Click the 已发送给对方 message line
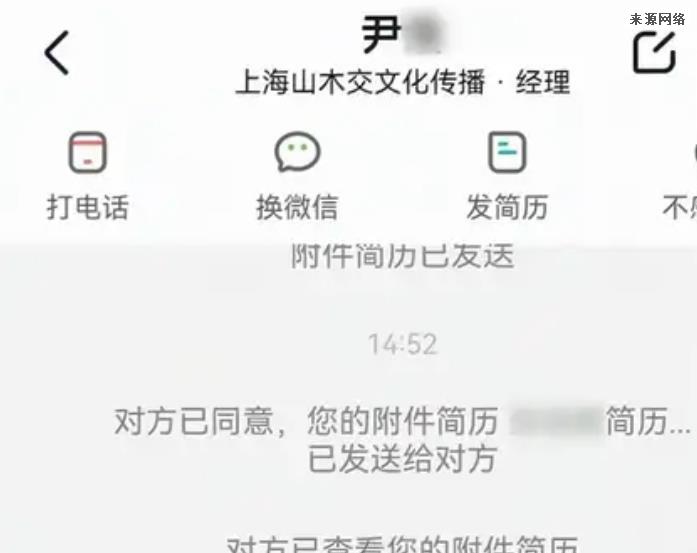This screenshot has height=553, width=697. 402,459
